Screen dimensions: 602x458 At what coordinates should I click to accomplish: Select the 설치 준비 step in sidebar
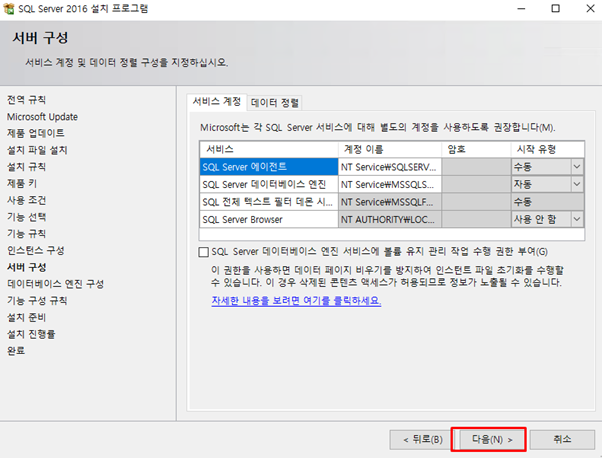[x=26, y=317]
